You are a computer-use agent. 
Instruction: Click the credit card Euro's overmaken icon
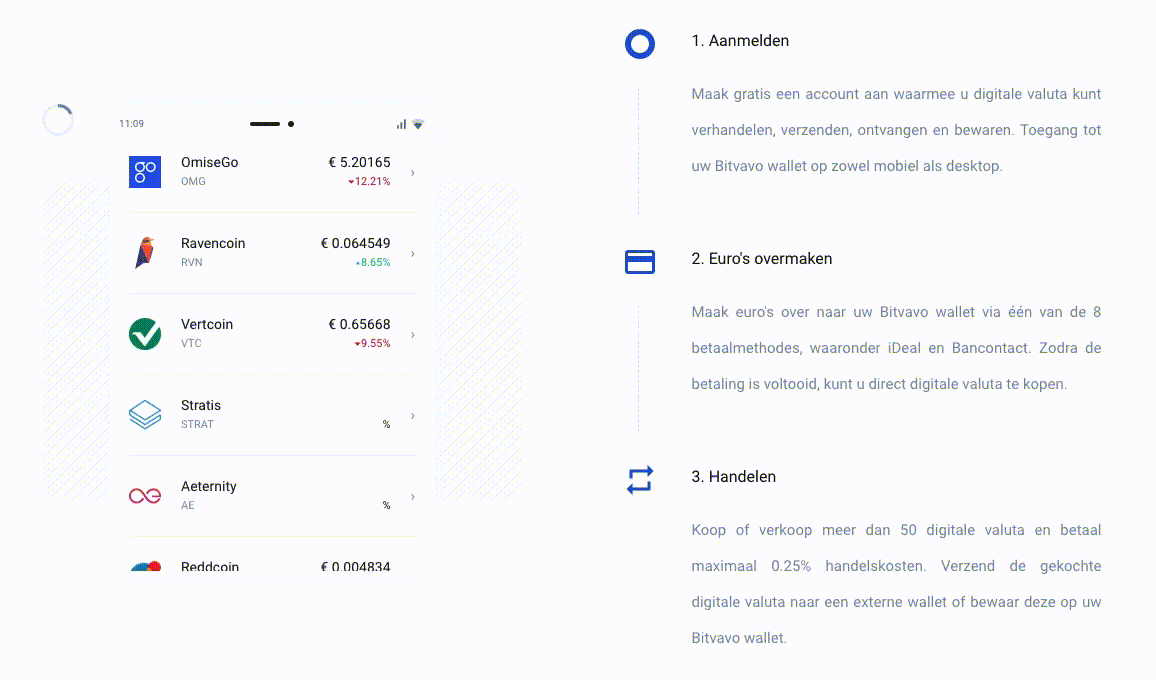tap(639, 262)
